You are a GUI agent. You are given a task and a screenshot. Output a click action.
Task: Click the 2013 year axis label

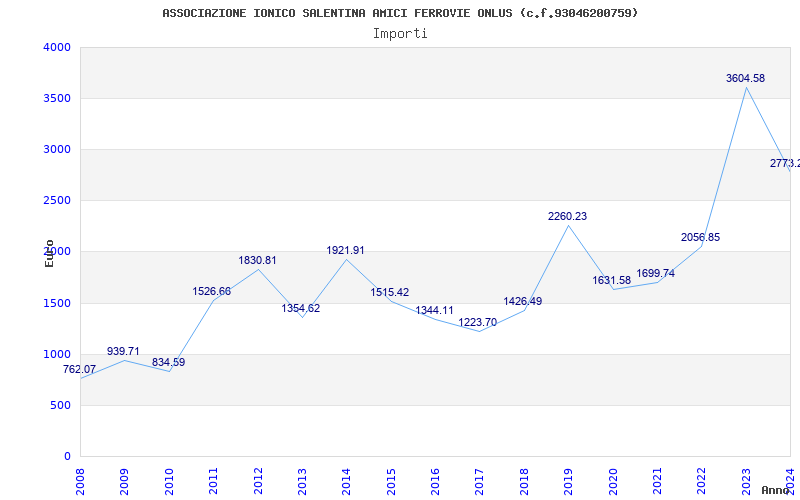tap(302, 482)
